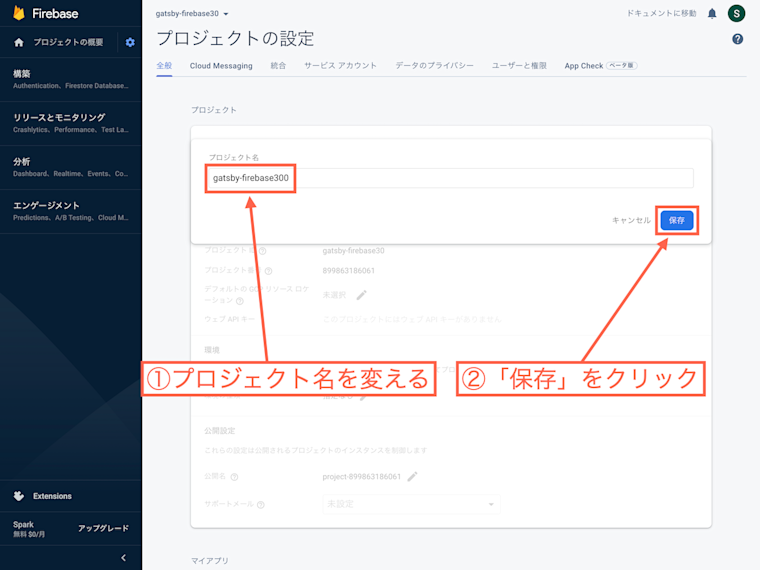Open the help question mark icon
Viewport: 760px width, 570px height.
[x=737, y=39]
